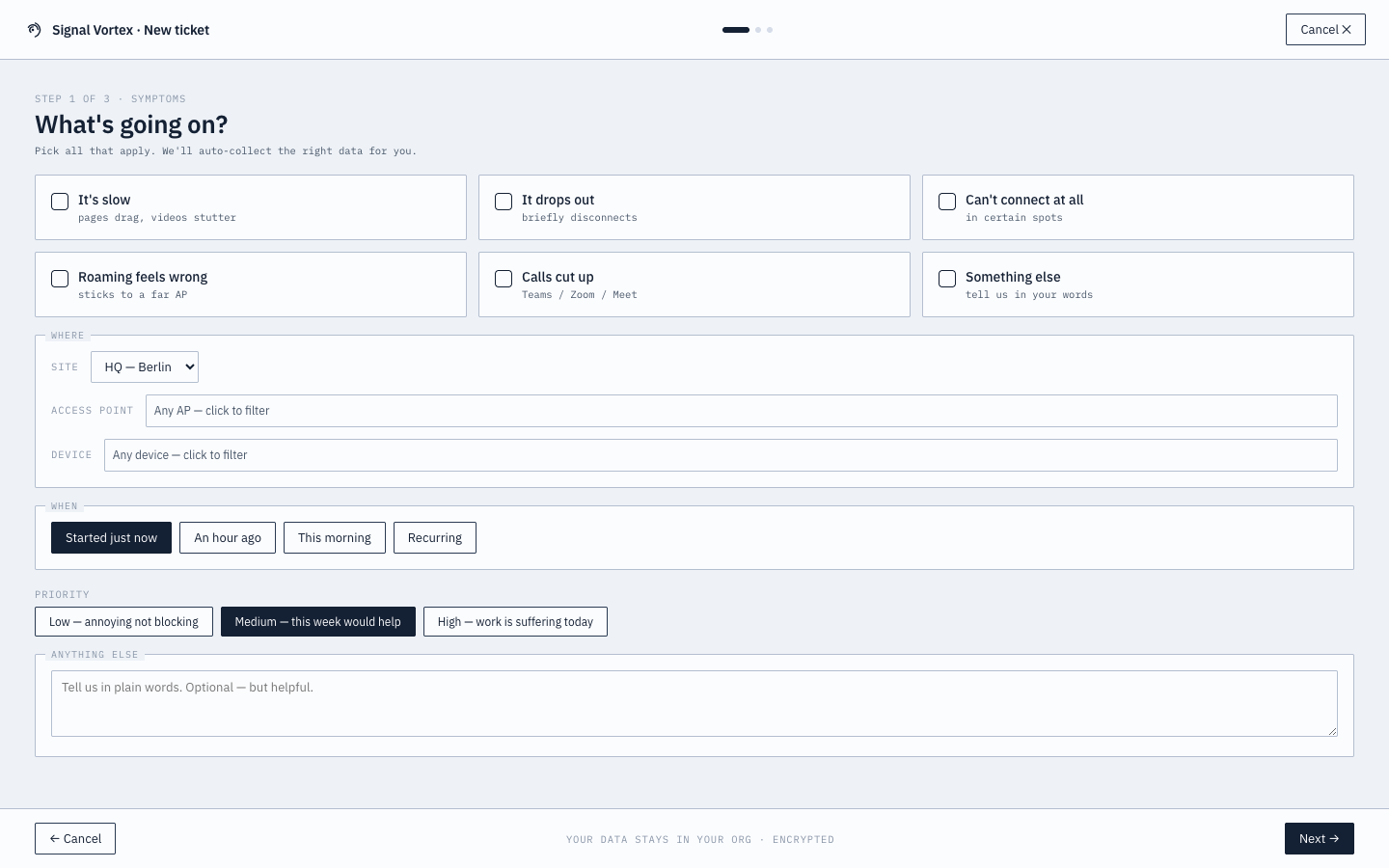The height and width of the screenshot is (868, 1389).
Task: Pick "This morning" timing option
Action: click(335, 538)
